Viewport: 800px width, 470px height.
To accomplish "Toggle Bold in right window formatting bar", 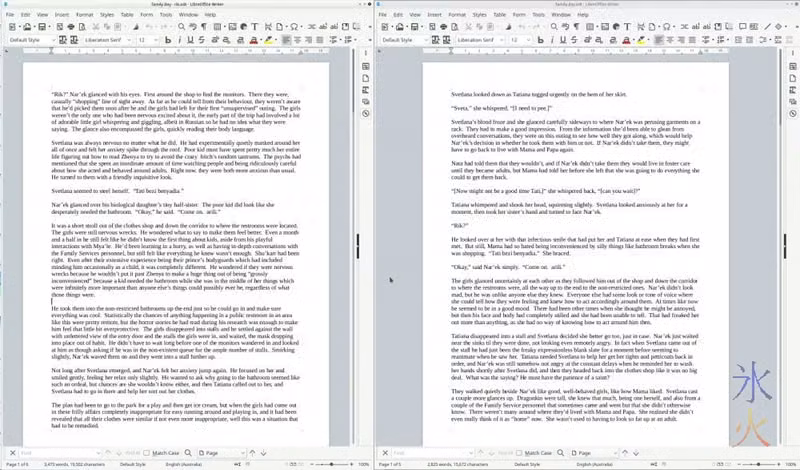I will 540,40.
